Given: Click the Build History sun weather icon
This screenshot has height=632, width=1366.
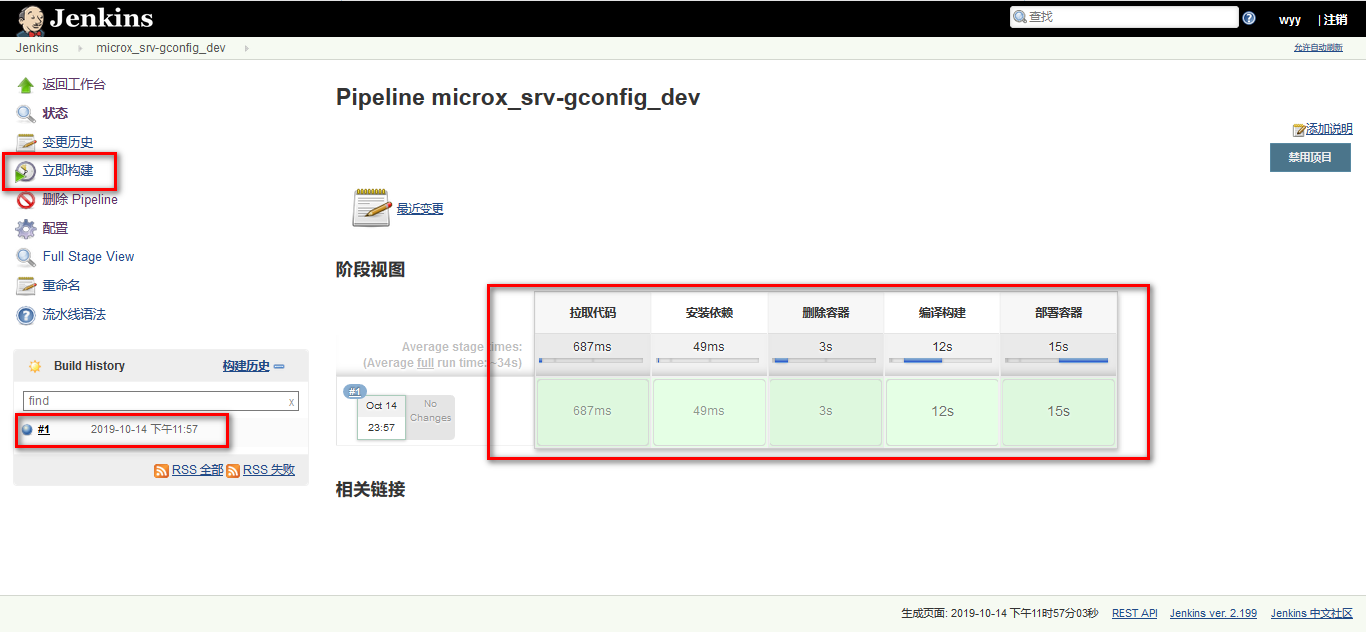Looking at the screenshot, I should (x=35, y=366).
